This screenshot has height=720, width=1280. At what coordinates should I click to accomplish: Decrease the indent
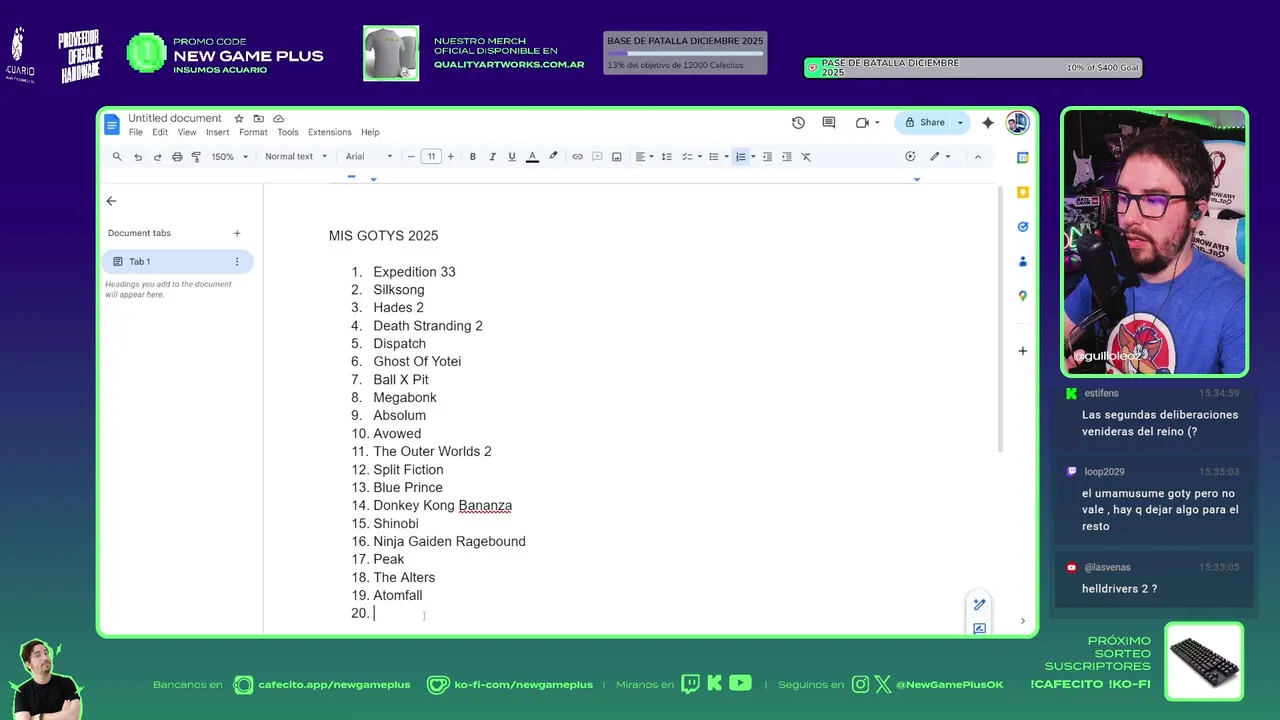pyautogui.click(x=767, y=156)
